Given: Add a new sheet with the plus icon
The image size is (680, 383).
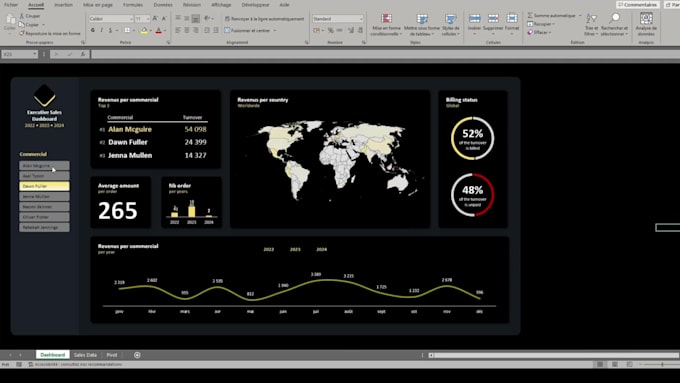Looking at the screenshot, I should [x=137, y=355].
